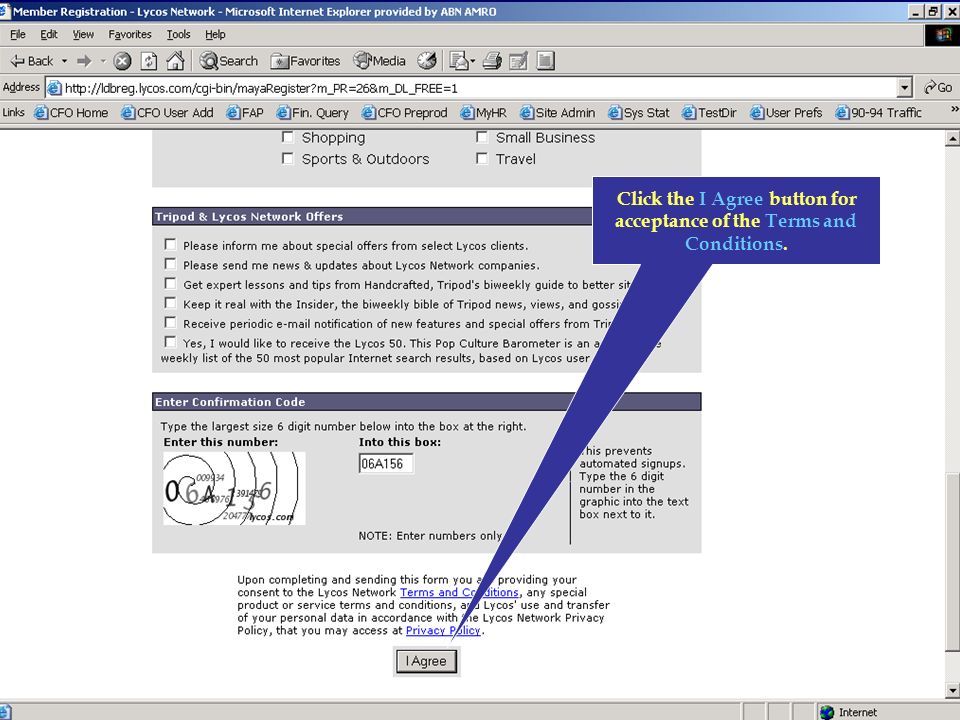Screen dimensions: 960x720
Task: Tick the Handcrafted expert lessons checkbox
Action: (x=170, y=284)
